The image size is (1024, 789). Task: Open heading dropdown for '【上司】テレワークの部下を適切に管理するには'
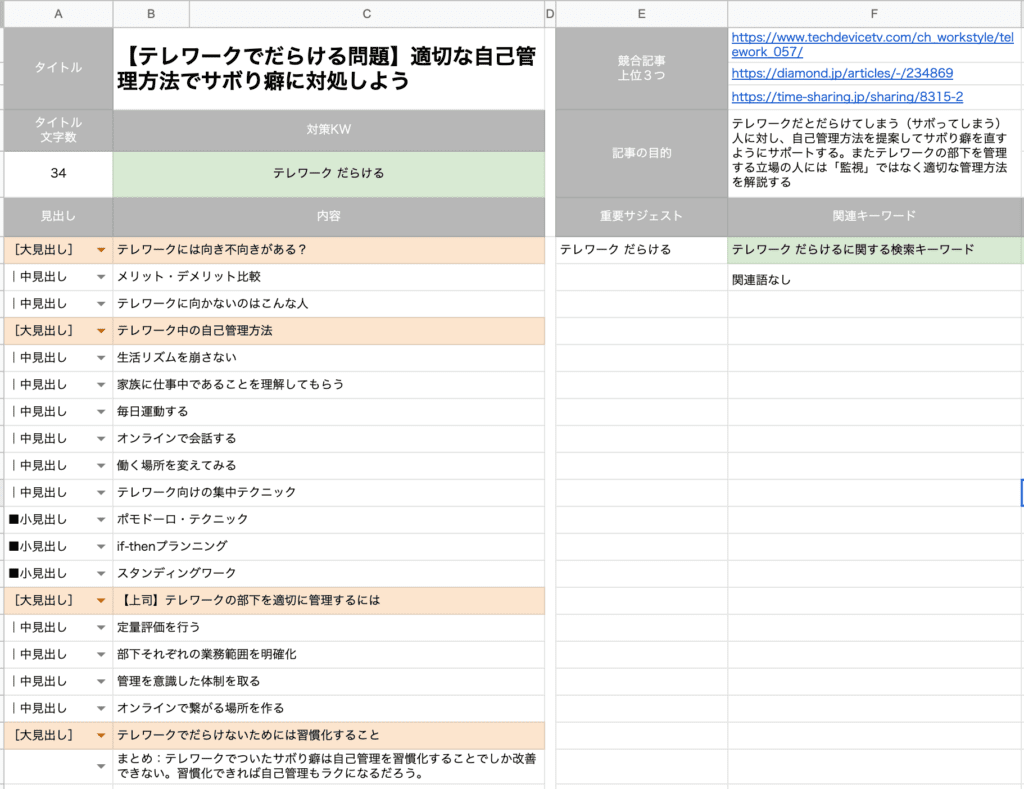coord(100,601)
